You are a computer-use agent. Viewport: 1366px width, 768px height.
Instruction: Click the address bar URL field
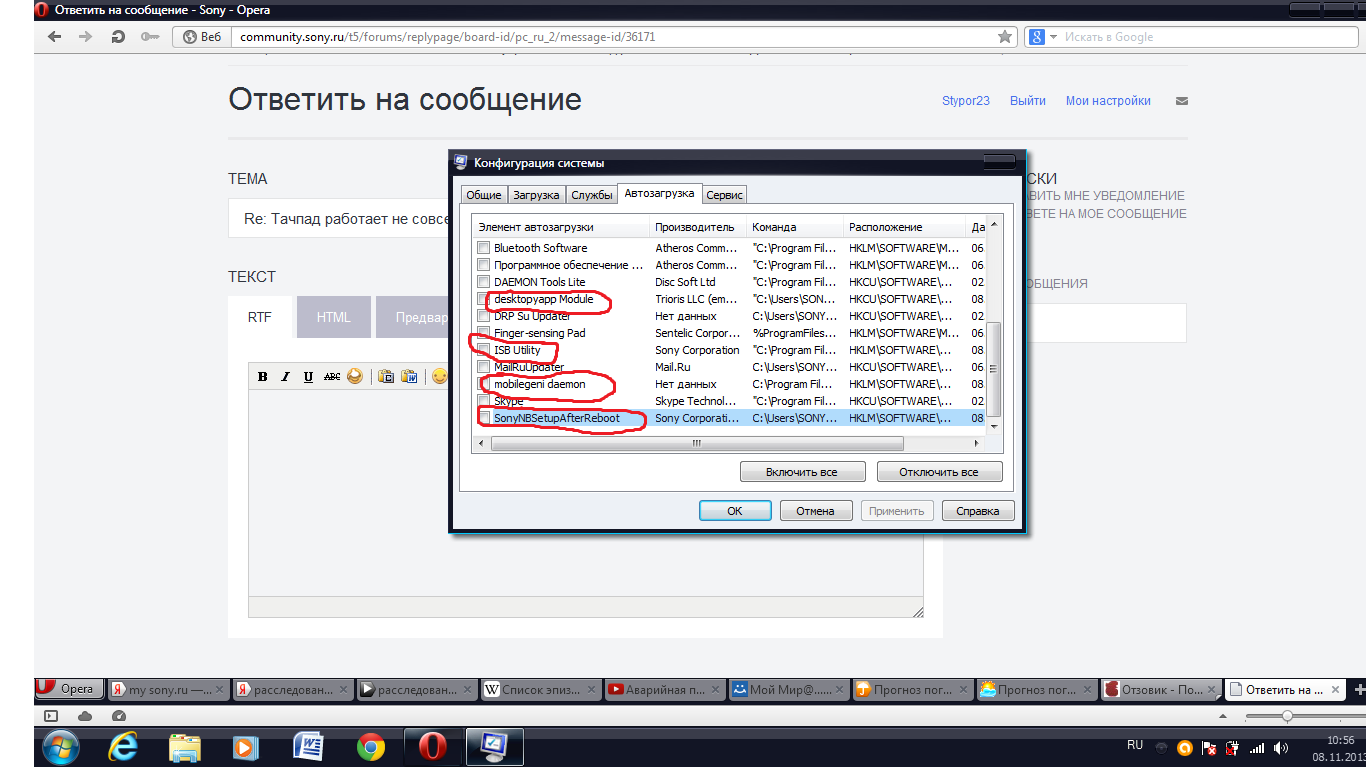coord(610,37)
